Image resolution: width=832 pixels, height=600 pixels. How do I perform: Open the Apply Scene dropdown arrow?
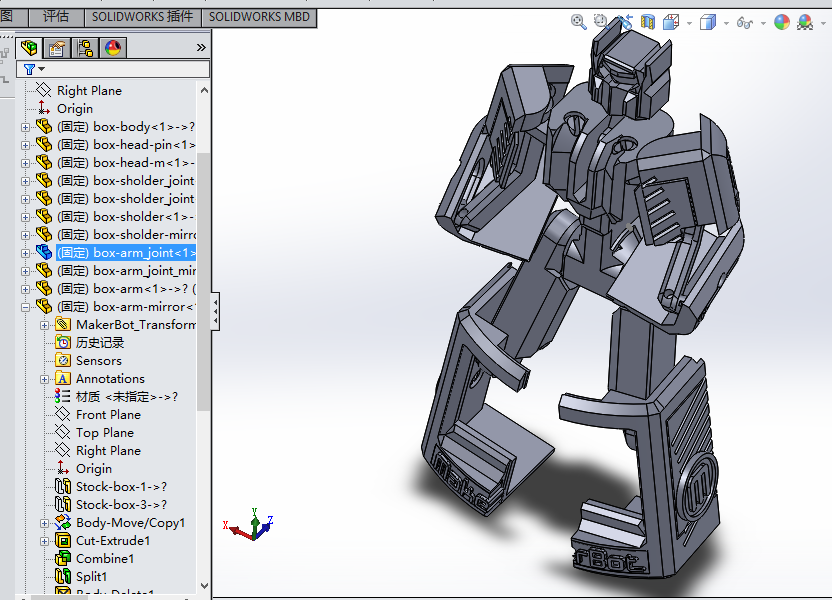coord(822,22)
